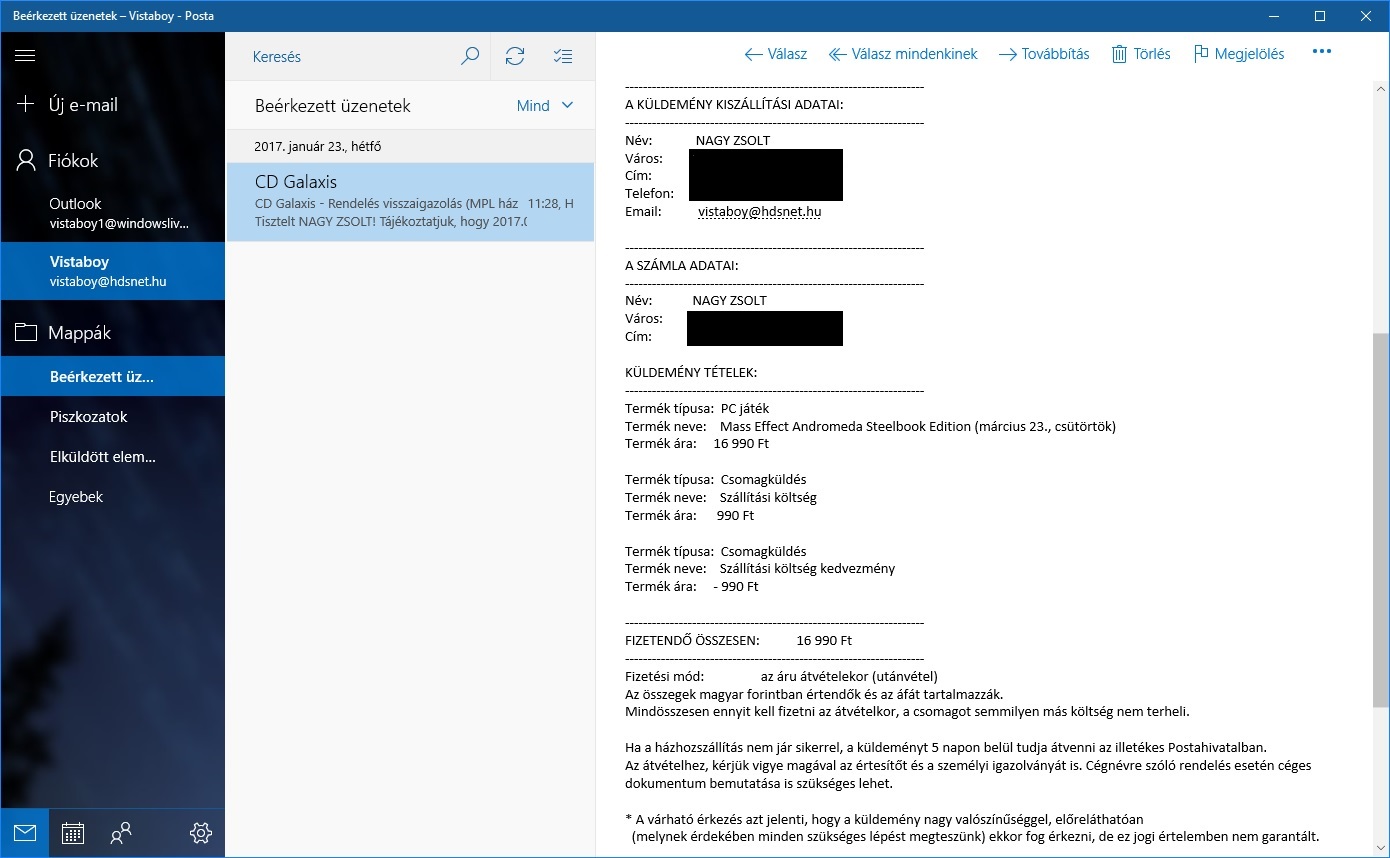Open the Egyebek folder list
The image size is (1390, 858).
click(x=112, y=497)
